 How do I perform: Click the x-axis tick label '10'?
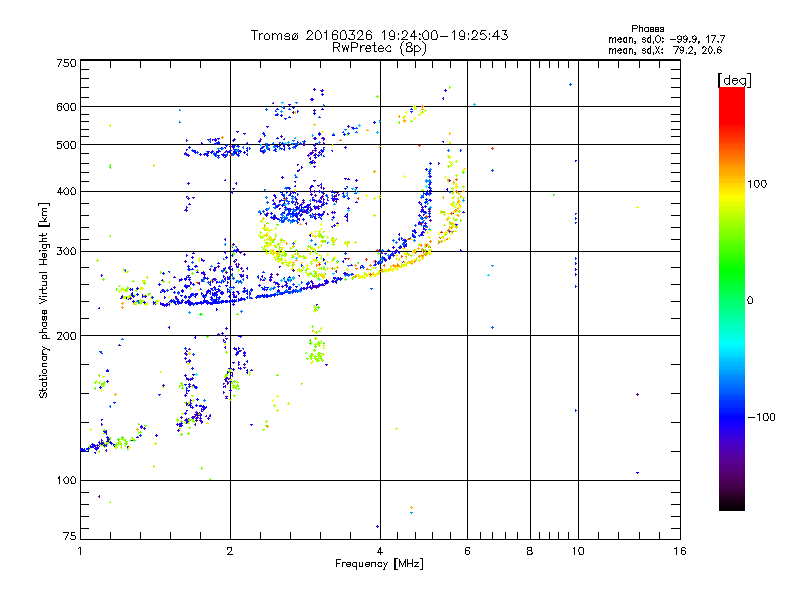coord(578,551)
